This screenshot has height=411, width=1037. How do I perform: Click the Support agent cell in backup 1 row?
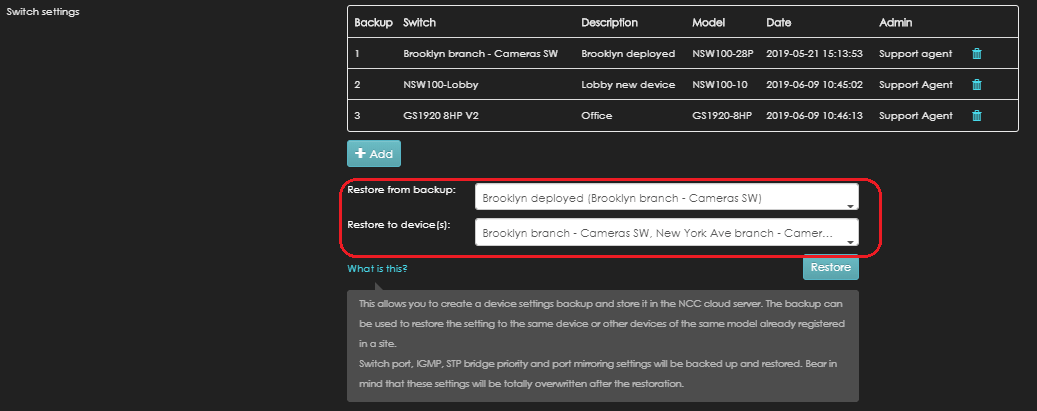tap(915, 54)
